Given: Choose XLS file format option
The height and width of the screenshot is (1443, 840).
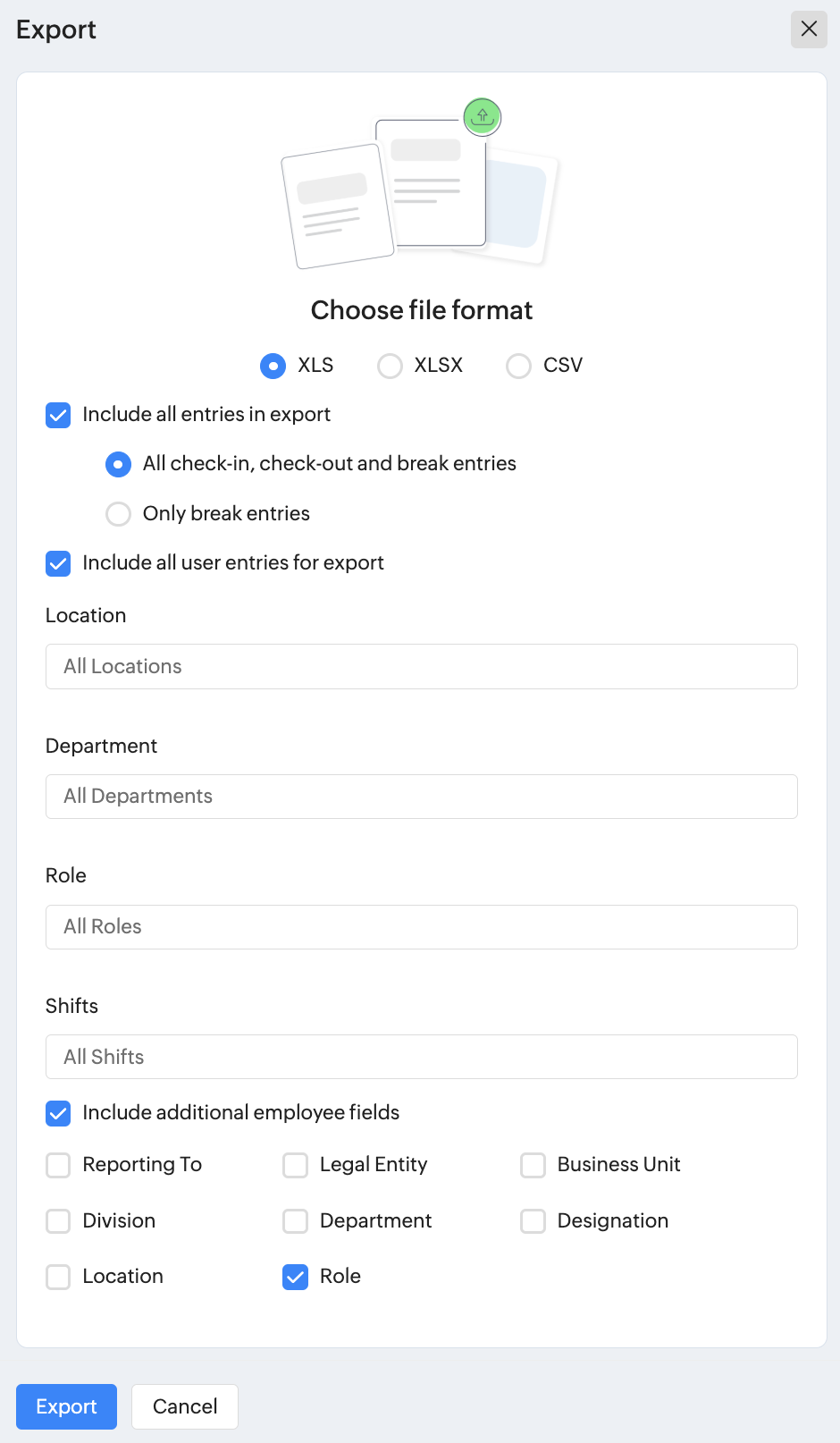Looking at the screenshot, I should [x=273, y=366].
